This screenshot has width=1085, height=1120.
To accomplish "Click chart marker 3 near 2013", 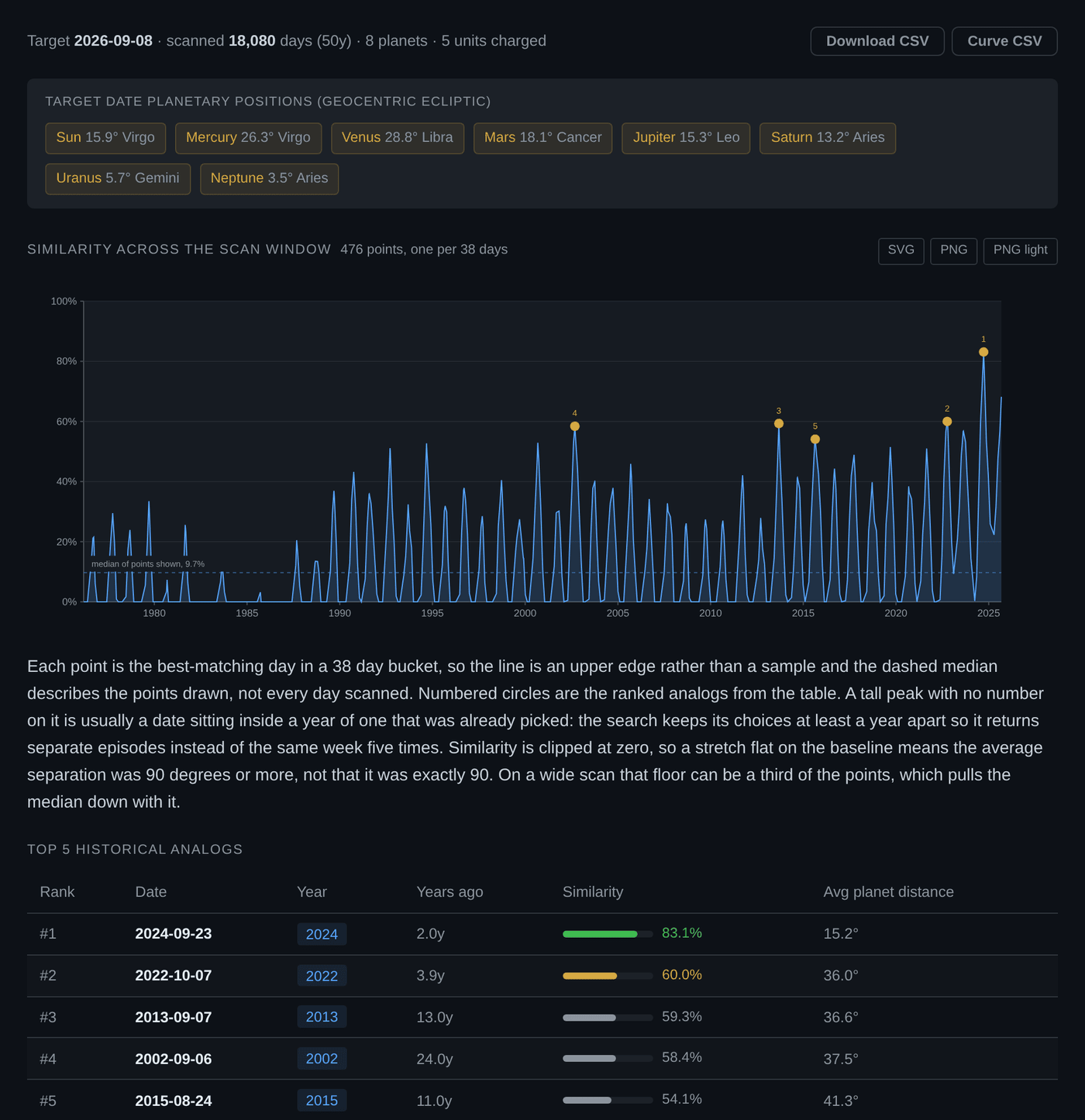I will click(779, 423).
